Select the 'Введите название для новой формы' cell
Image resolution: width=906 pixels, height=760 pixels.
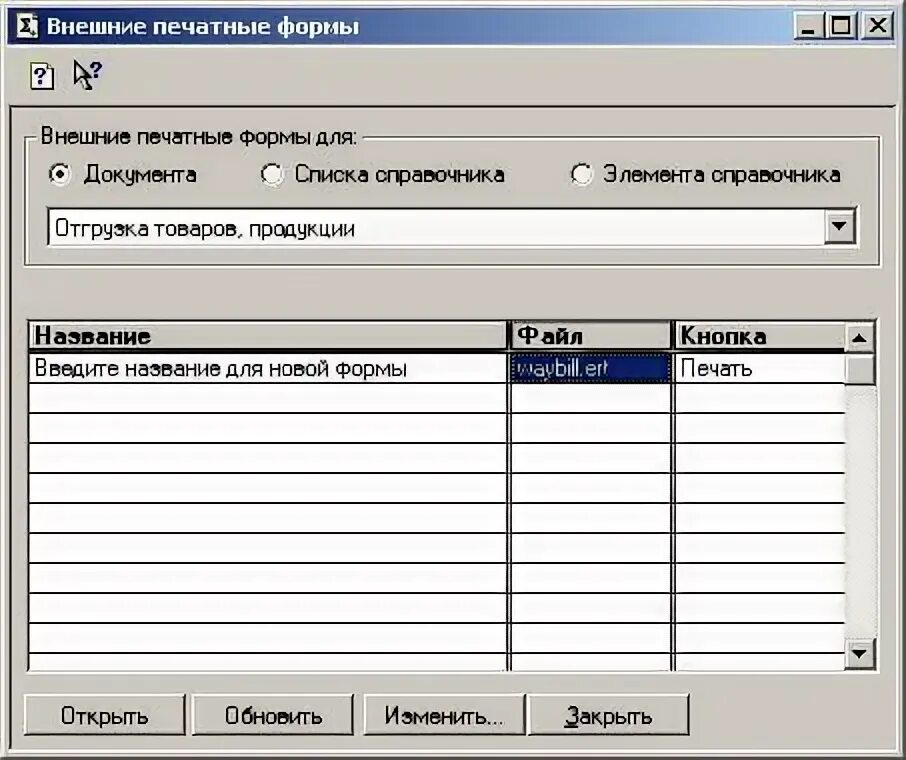pyautogui.click(x=268, y=368)
